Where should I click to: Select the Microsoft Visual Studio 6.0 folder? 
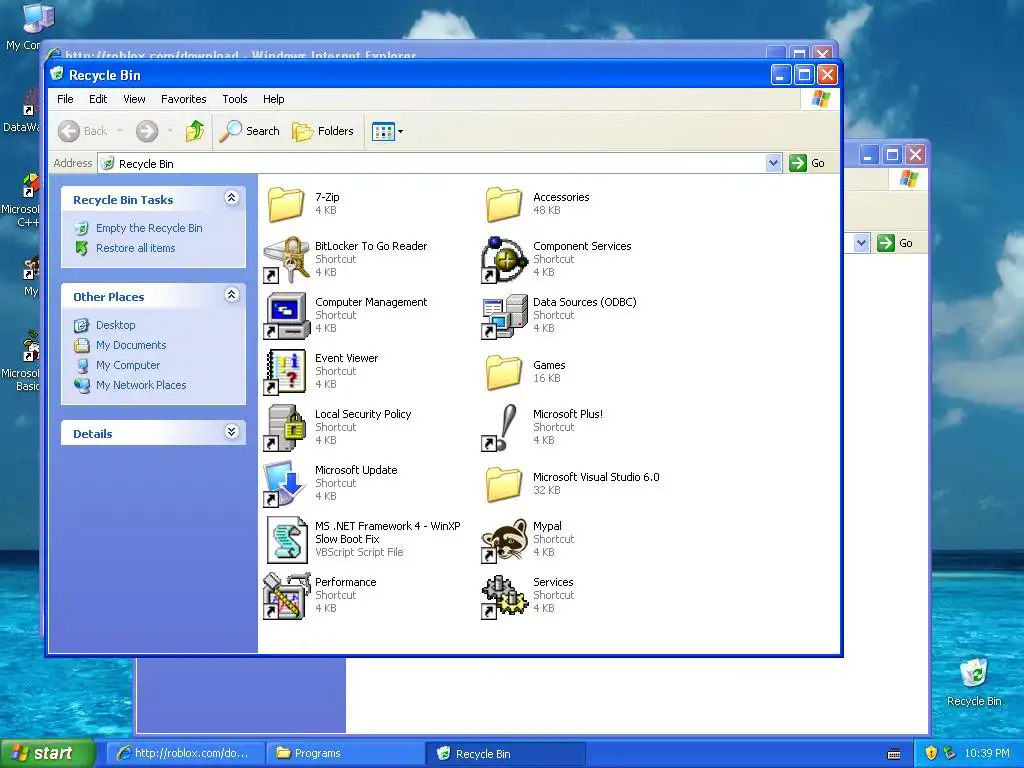(x=504, y=484)
